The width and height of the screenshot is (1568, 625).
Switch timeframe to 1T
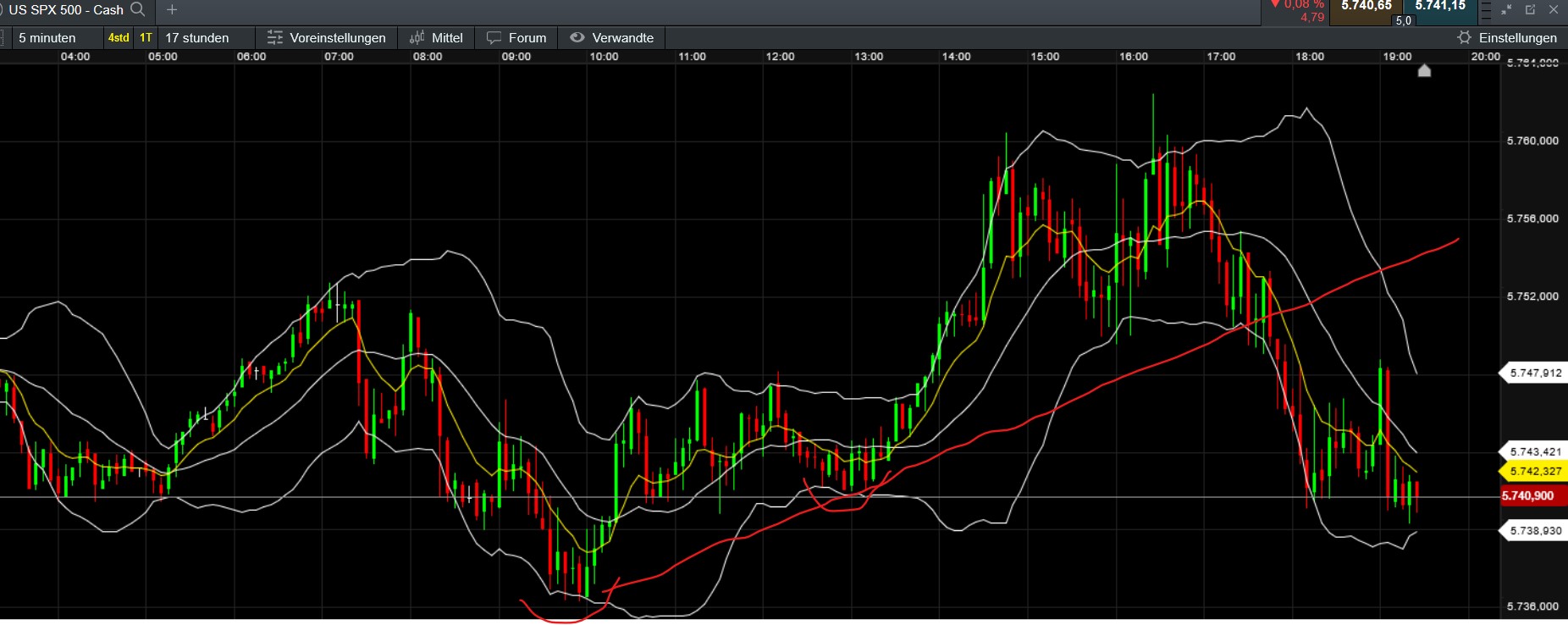point(146,37)
